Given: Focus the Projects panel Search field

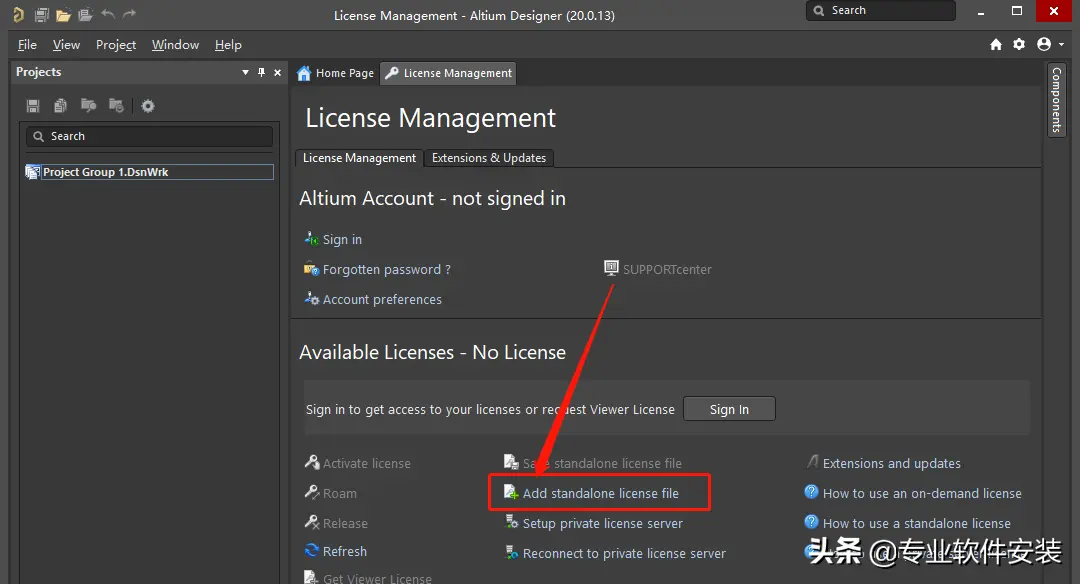Looking at the screenshot, I should click(x=149, y=136).
